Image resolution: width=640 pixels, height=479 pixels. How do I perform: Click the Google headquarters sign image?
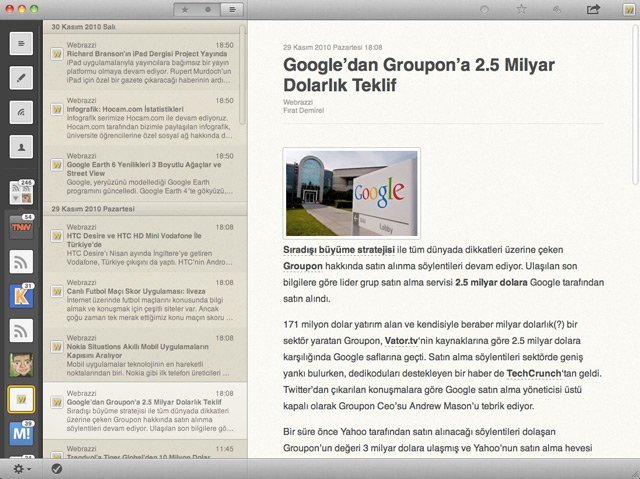pos(351,193)
